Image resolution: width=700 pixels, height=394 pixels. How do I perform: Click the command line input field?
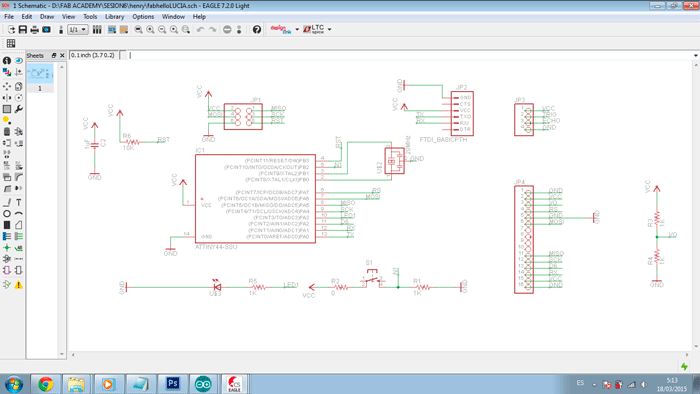[x=410, y=55]
